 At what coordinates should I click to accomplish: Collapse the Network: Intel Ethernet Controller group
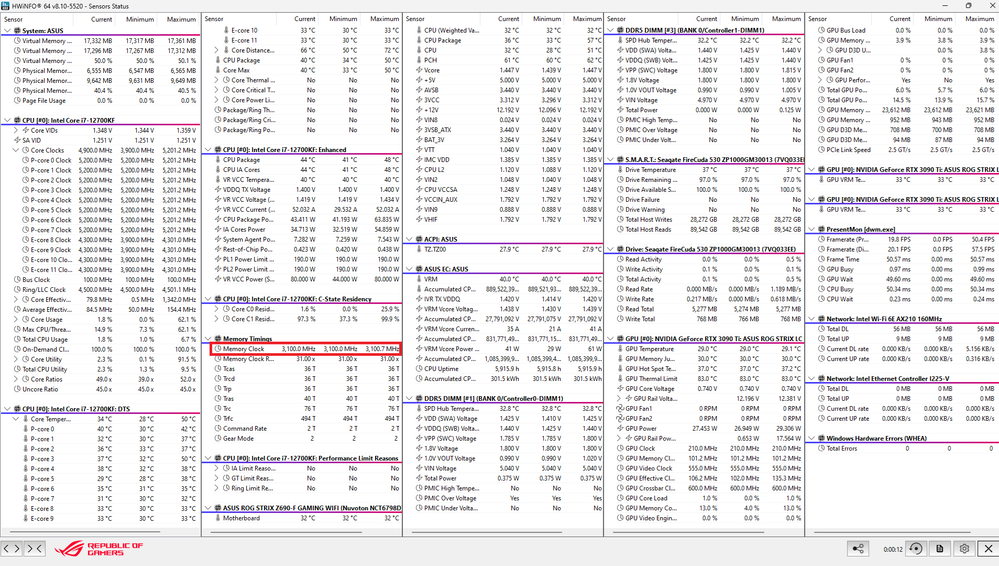pos(812,379)
